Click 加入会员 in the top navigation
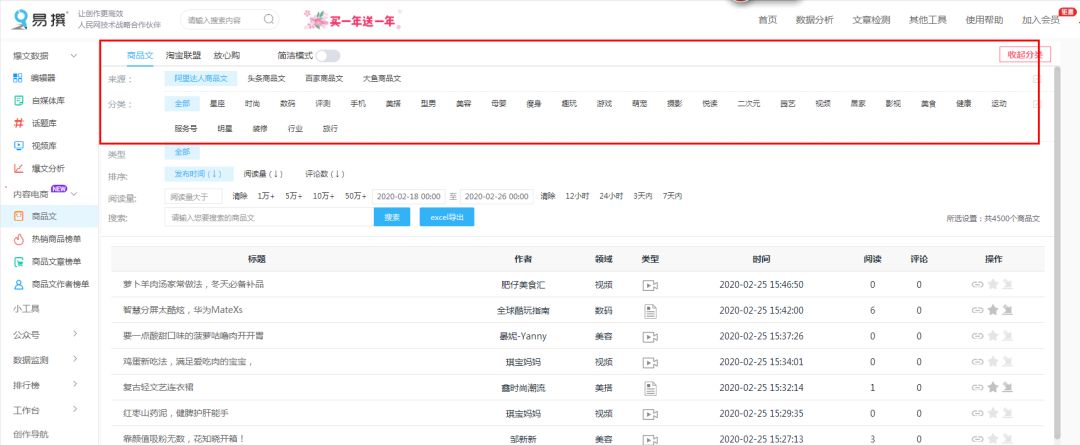Screen dimensions: 1080x445 click(x=1041, y=20)
